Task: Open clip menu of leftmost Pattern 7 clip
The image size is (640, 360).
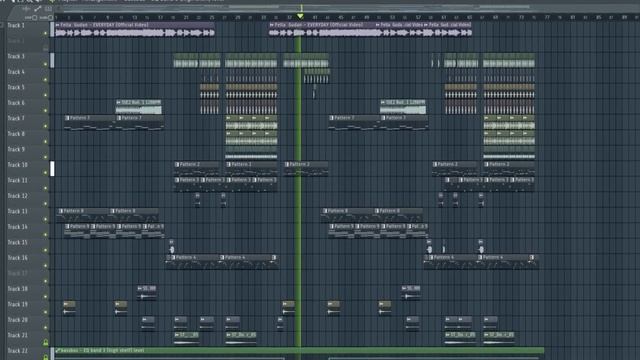Action: pos(67,118)
